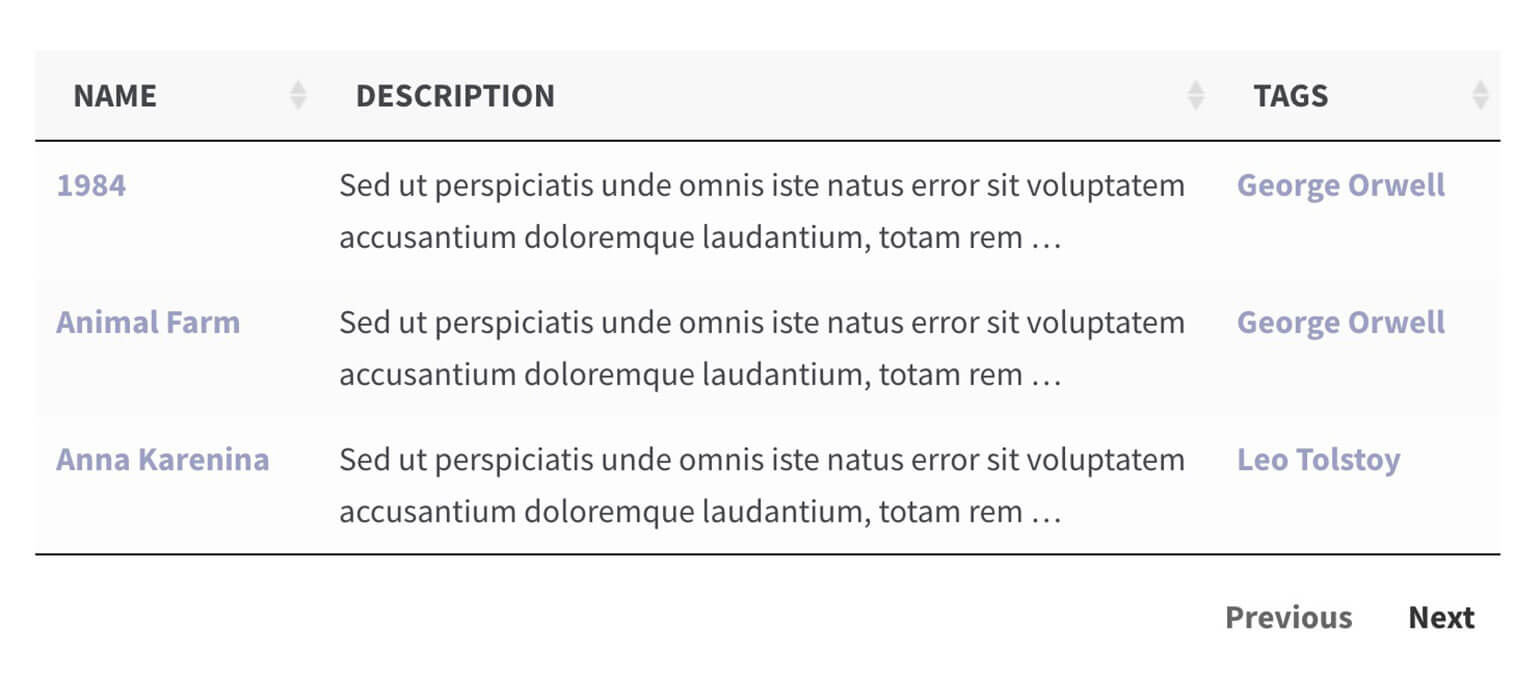
Task: Go to the Previous page
Action: (1288, 618)
